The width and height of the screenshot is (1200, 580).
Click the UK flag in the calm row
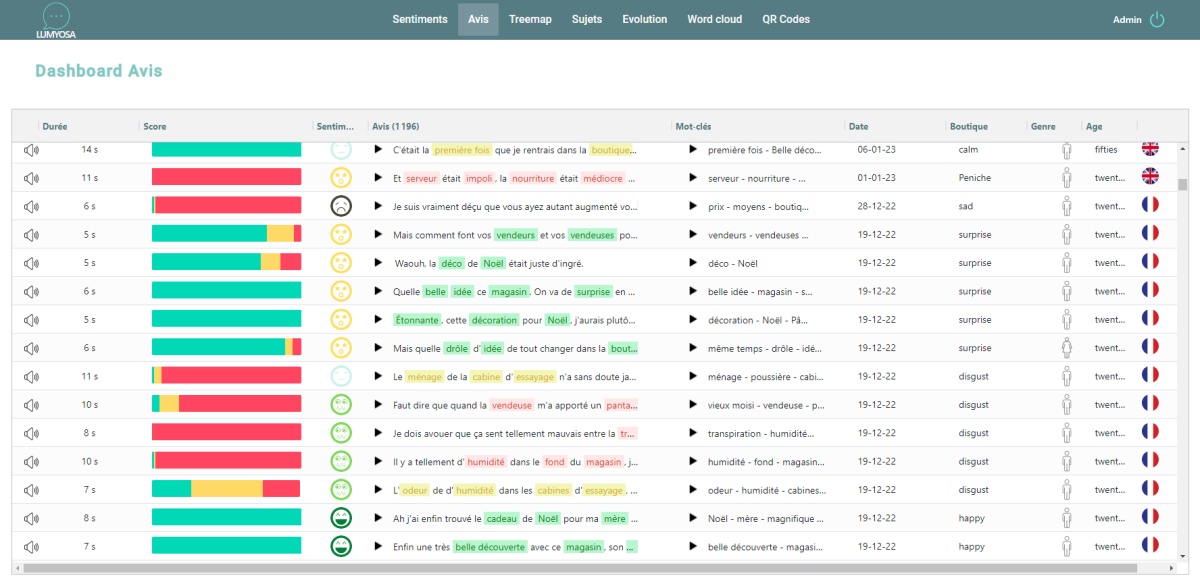click(1150, 149)
